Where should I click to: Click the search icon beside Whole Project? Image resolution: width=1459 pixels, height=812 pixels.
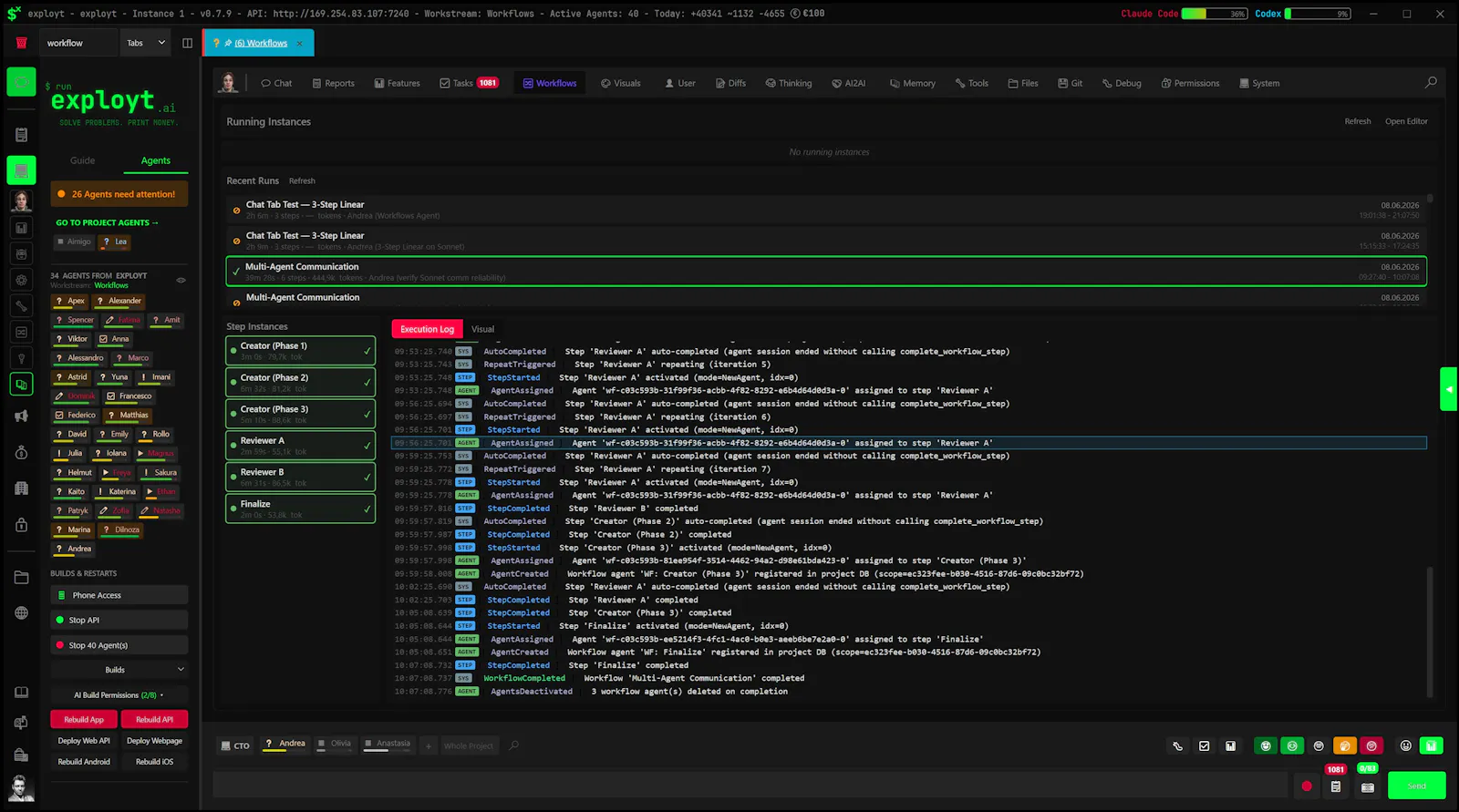coord(514,745)
